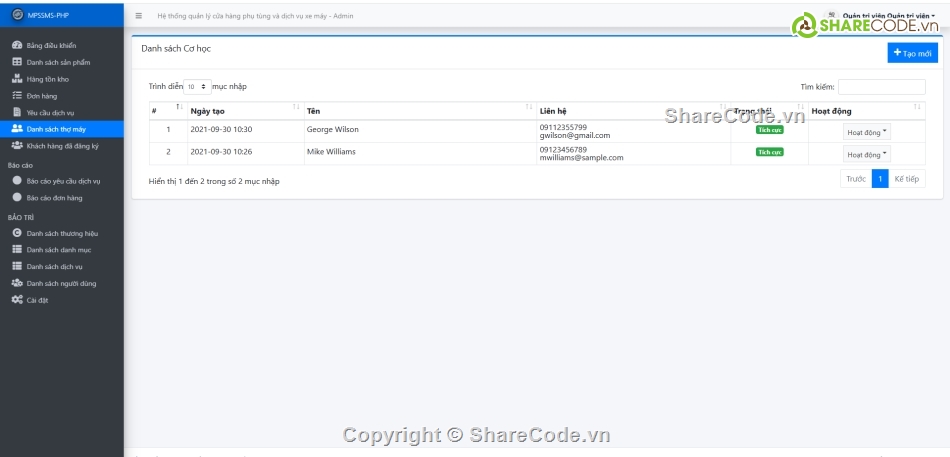
Task: Expand the entries-per-page dropdown
Action: (197, 87)
